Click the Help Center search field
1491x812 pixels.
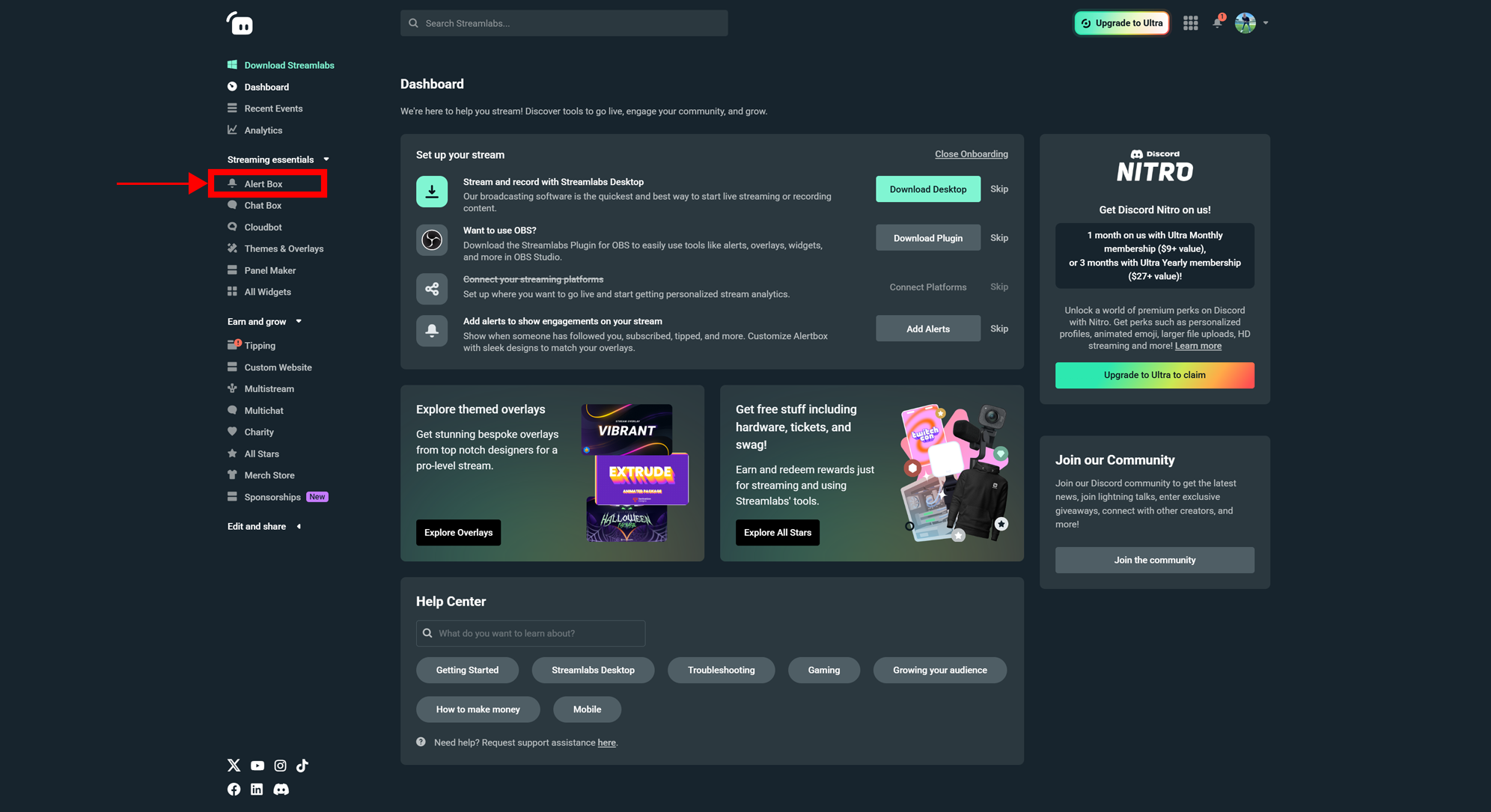(x=531, y=633)
